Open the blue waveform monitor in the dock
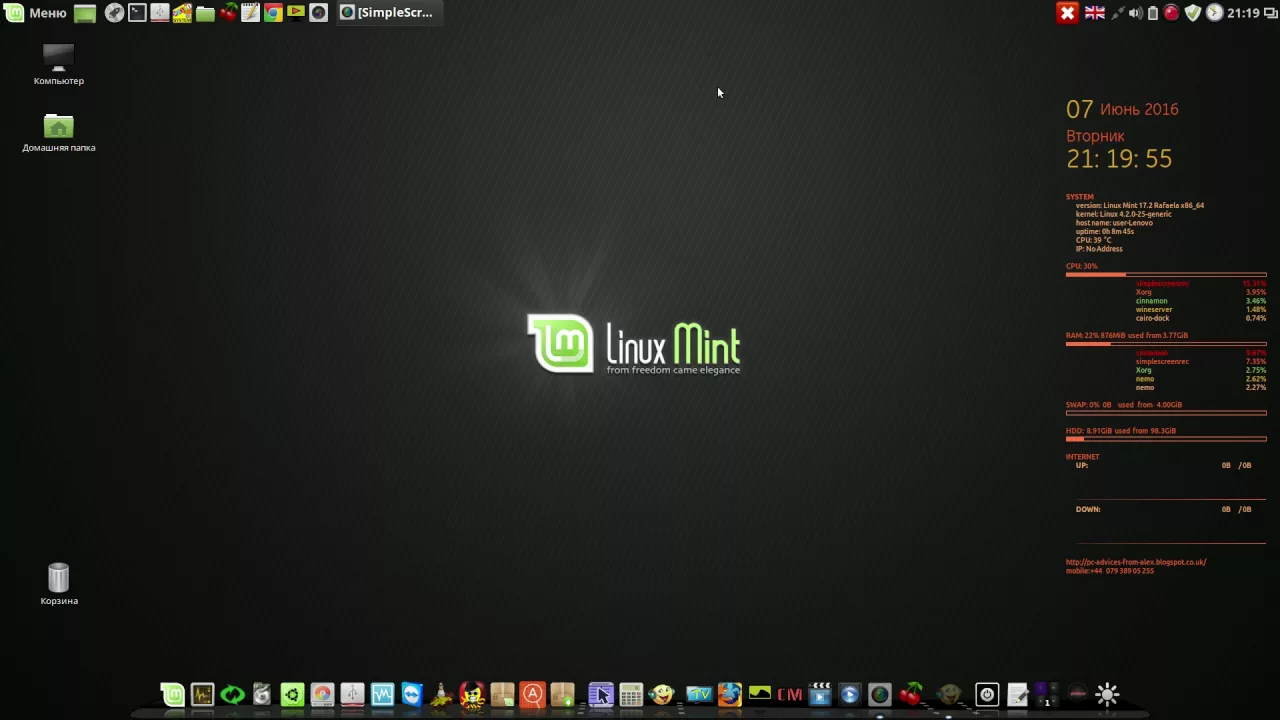The width and height of the screenshot is (1280, 720). point(382,694)
